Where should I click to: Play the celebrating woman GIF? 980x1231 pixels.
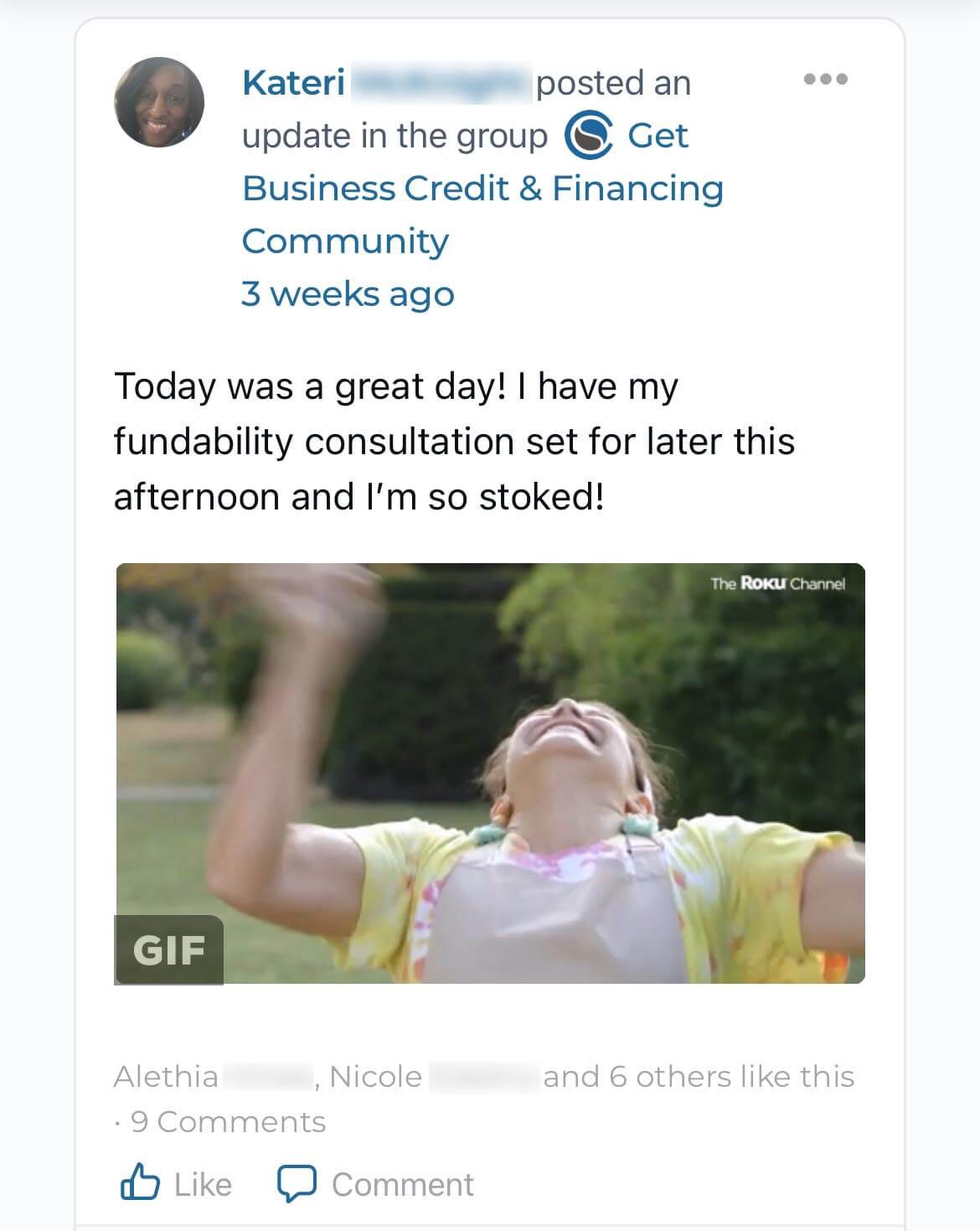point(489,773)
